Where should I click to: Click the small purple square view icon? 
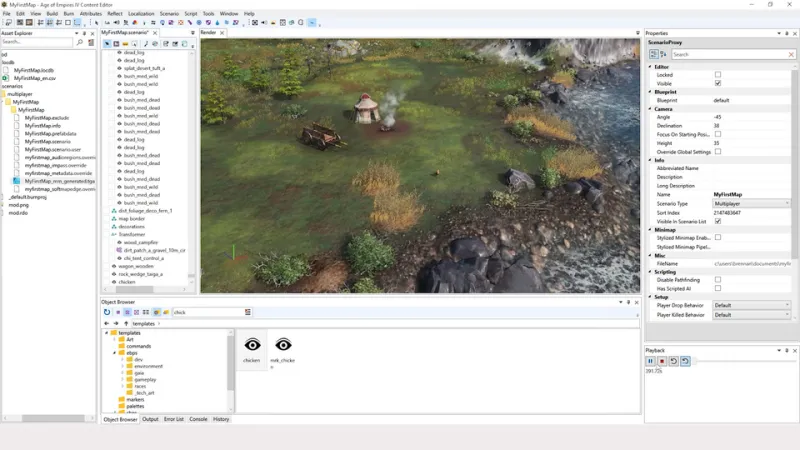point(118,312)
